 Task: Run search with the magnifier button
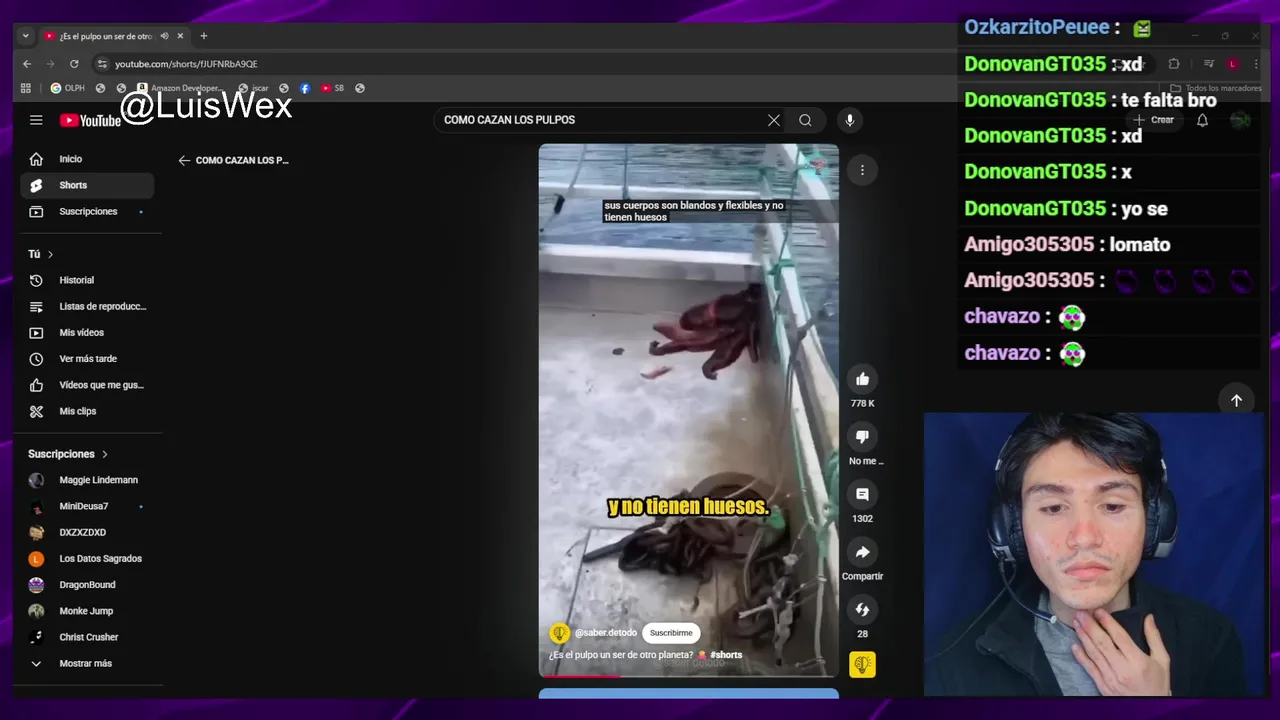pos(805,120)
